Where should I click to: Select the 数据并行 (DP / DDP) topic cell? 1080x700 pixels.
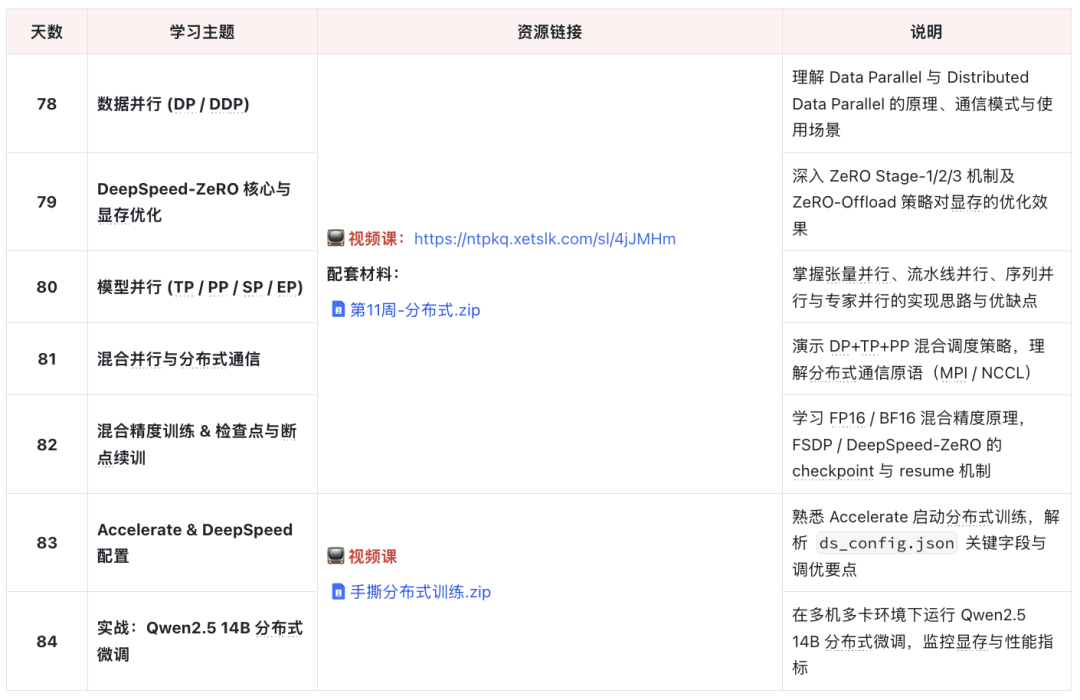[x=173, y=104]
